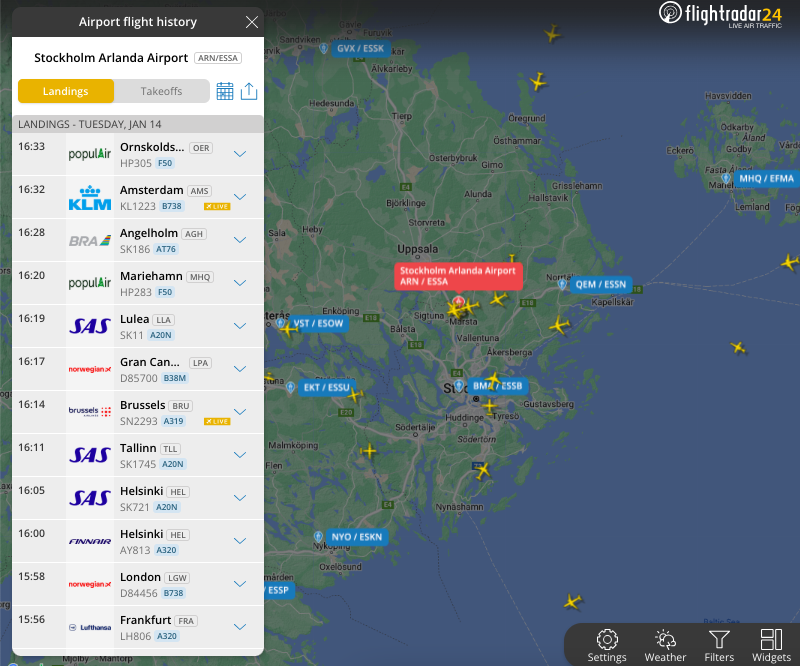Expand the Ornskoldsvik HP305 flight row
The width and height of the screenshot is (800, 666).
coord(240,154)
